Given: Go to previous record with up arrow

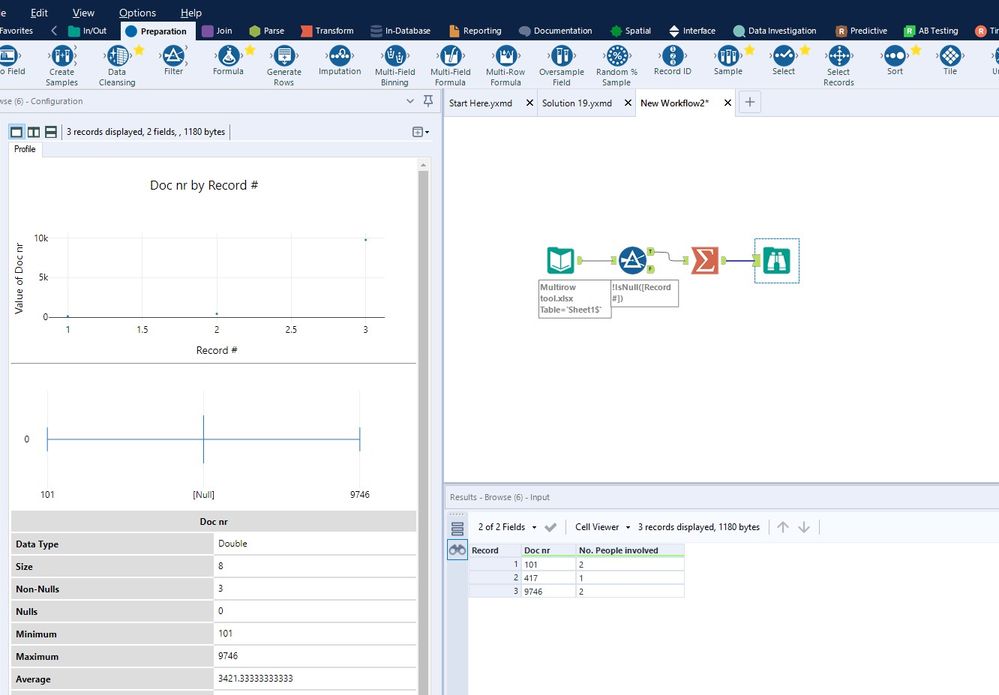Looking at the screenshot, I should tap(783, 527).
